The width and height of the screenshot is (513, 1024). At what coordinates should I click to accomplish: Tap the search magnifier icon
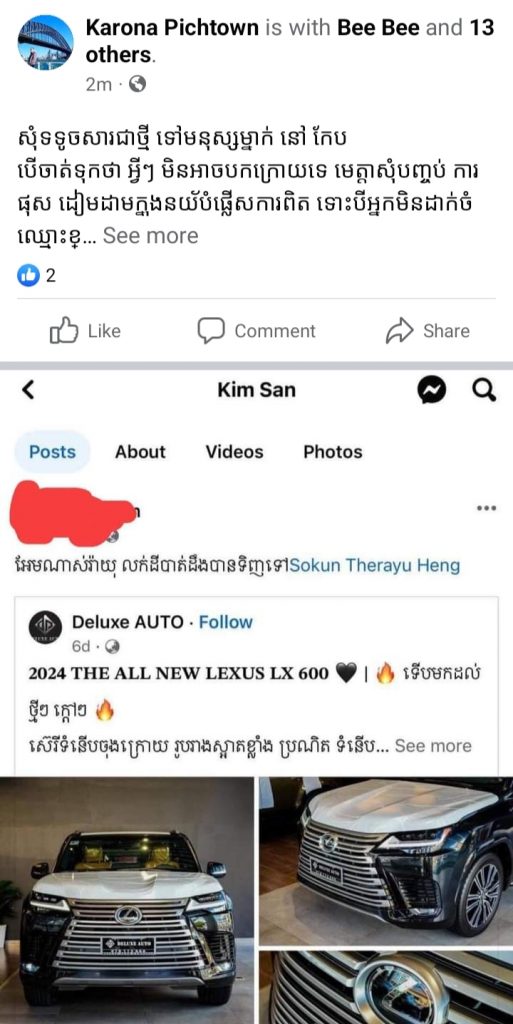(484, 391)
